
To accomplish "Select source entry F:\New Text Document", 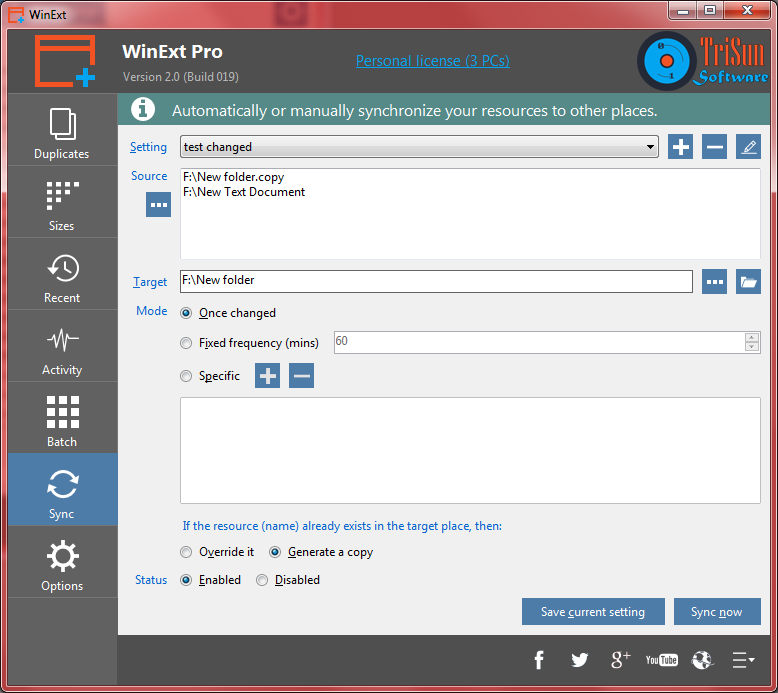I will click(x=244, y=192).
